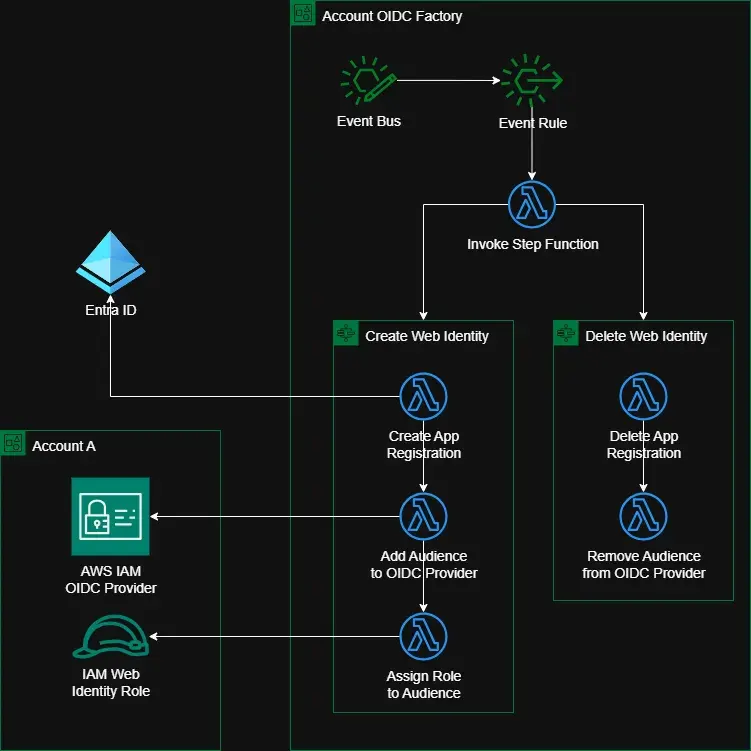Select the Account A group icon
The height and width of the screenshot is (751, 751).
pyautogui.click(x=13, y=443)
